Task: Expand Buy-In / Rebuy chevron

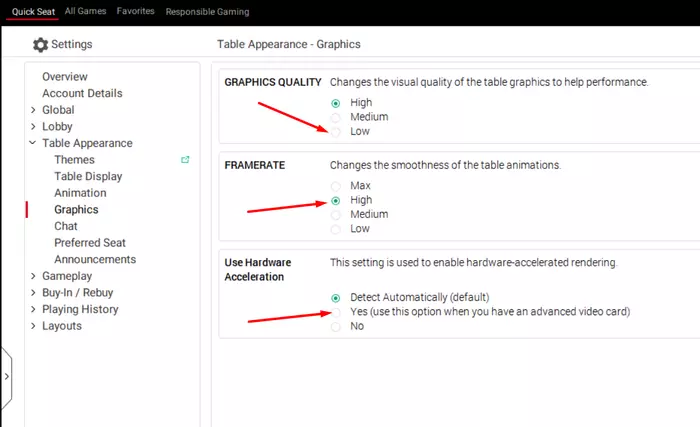Action: (x=33, y=293)
